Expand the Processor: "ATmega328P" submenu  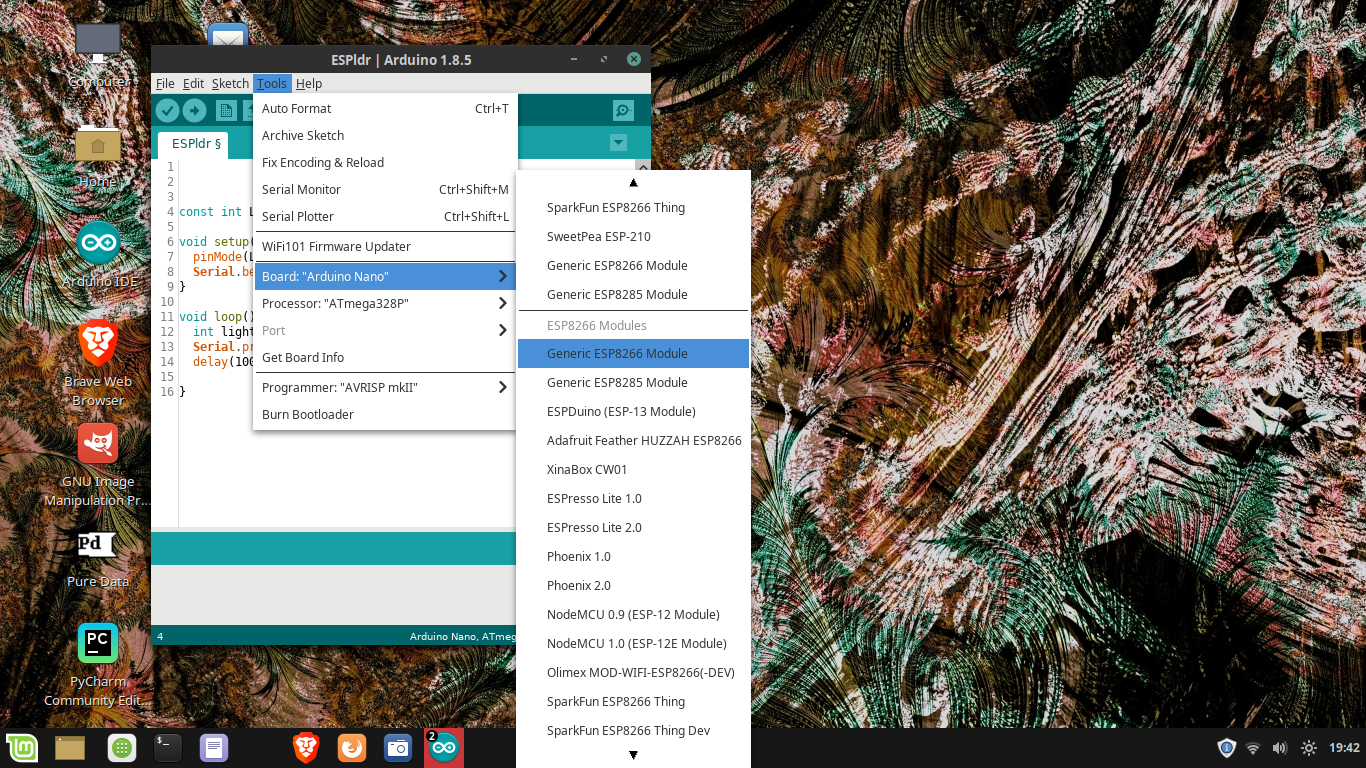tap(385, 303)
